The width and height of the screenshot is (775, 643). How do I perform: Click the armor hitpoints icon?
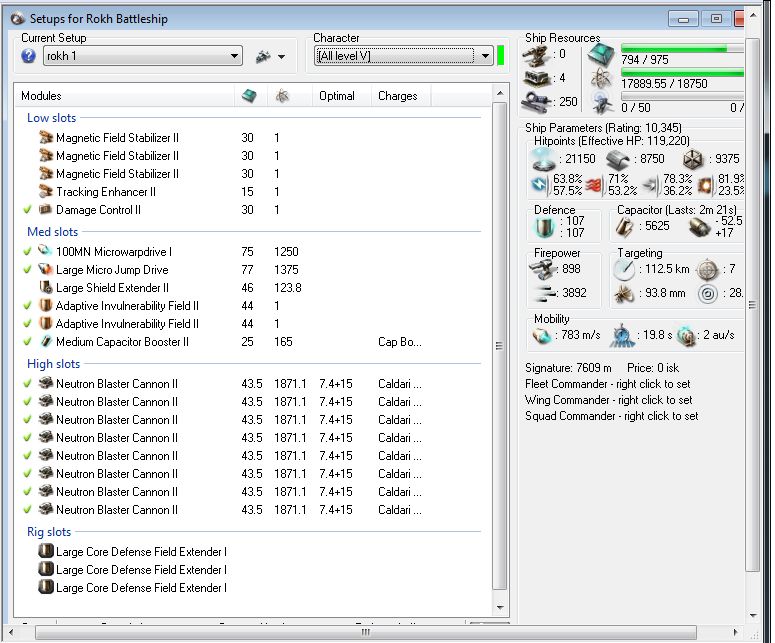click(x=618, y=158)
